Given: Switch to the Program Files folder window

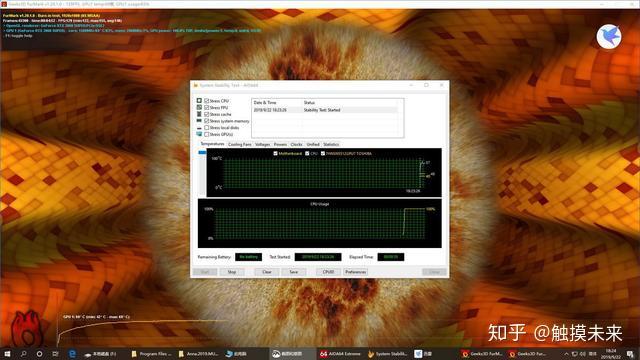Looking at the screenshot, I should [151, 354].
